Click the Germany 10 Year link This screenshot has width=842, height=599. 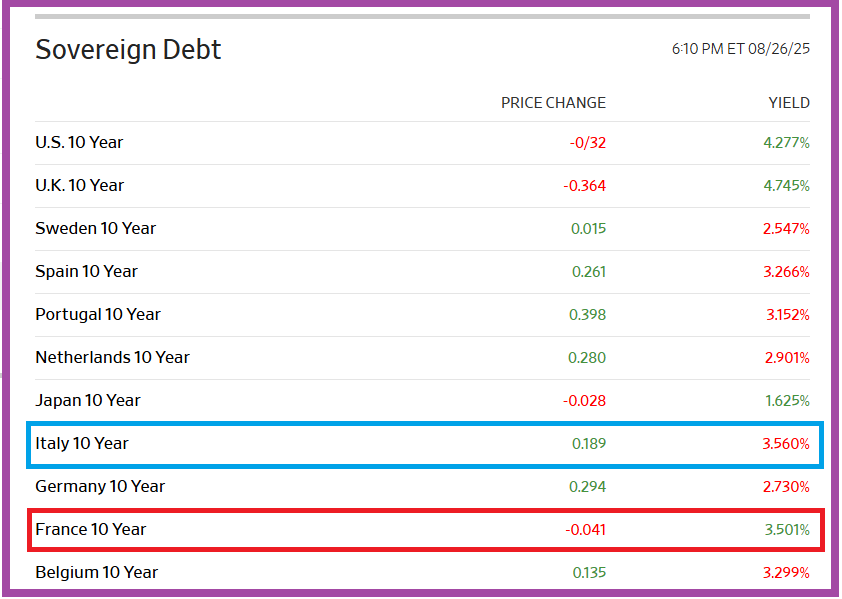click(x=99, y=486)
